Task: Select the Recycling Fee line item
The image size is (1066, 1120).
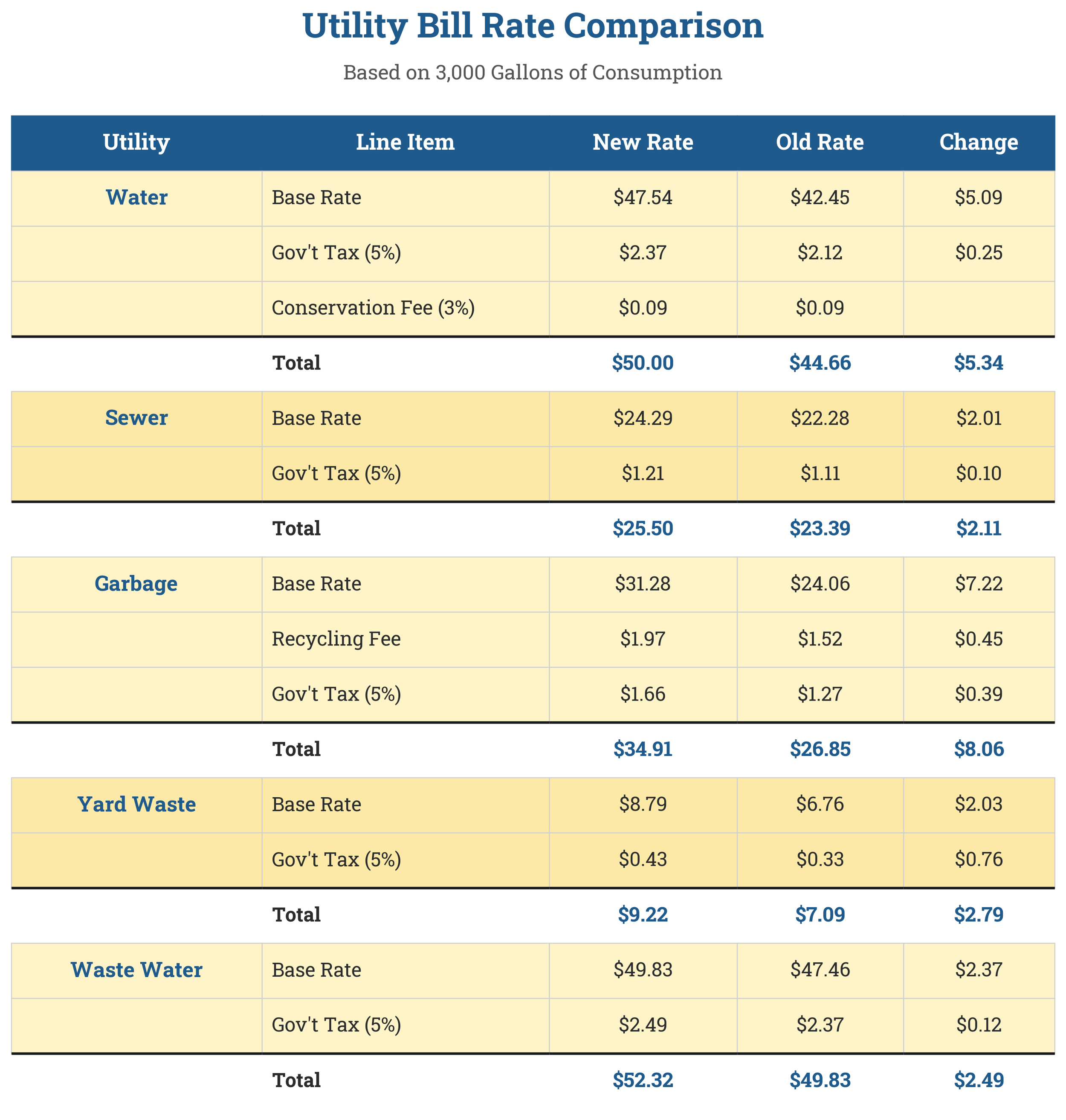Action: (x=336, y=639)
